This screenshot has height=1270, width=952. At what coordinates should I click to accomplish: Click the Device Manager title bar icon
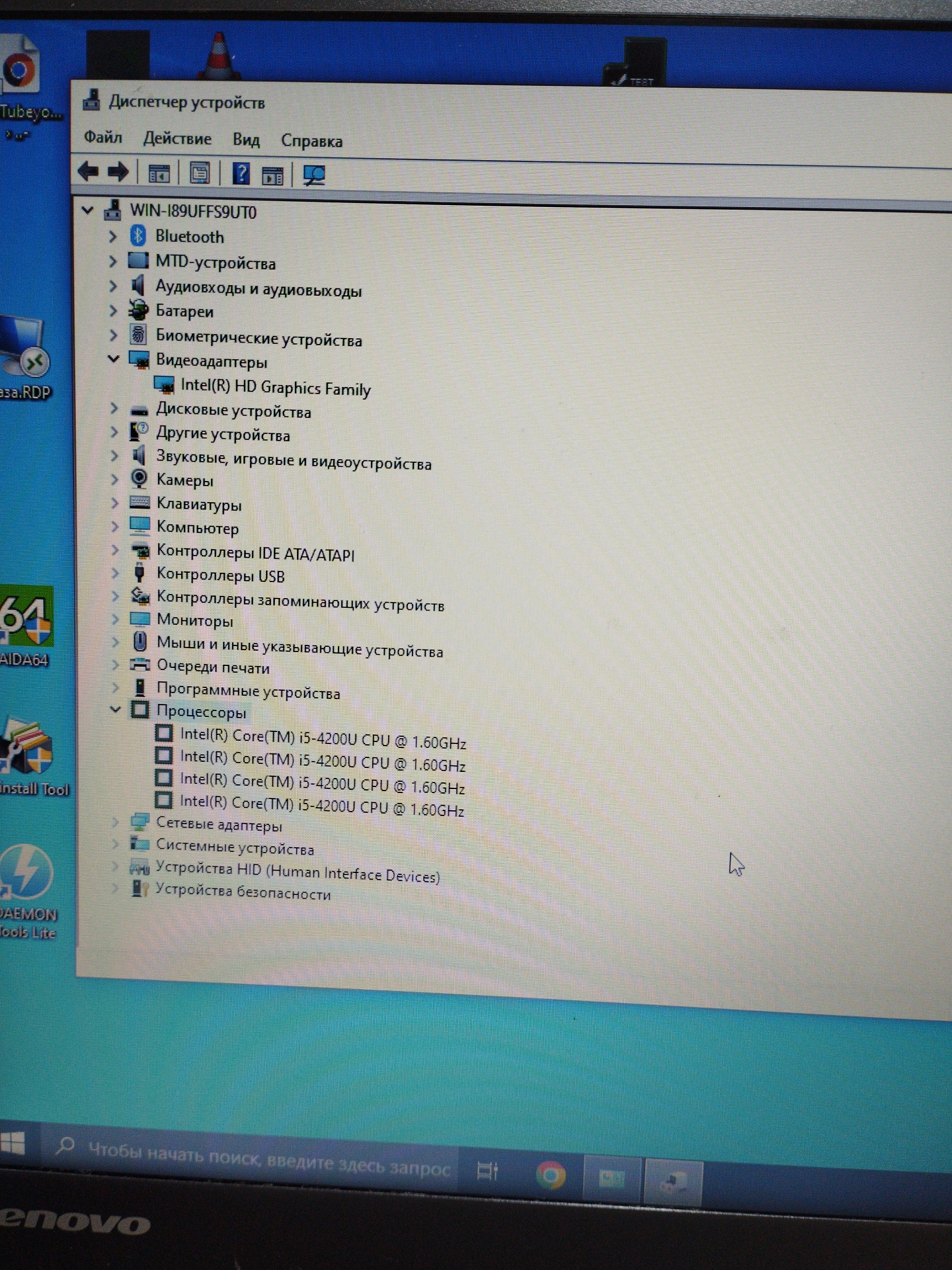point(91,100)
